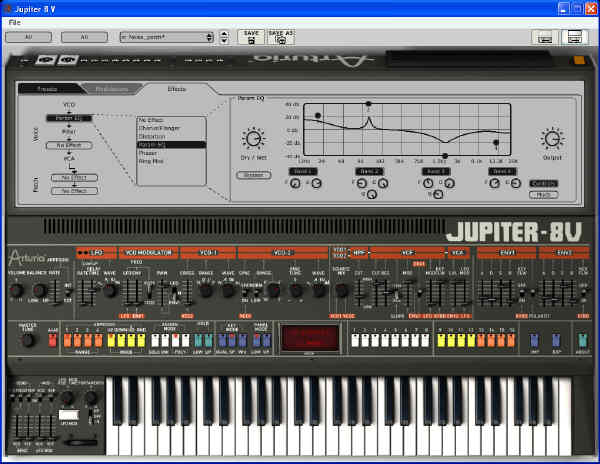The image size is (600, 464).
Task: Click the SAVE AS icon button
Action: tap(281, 37)
